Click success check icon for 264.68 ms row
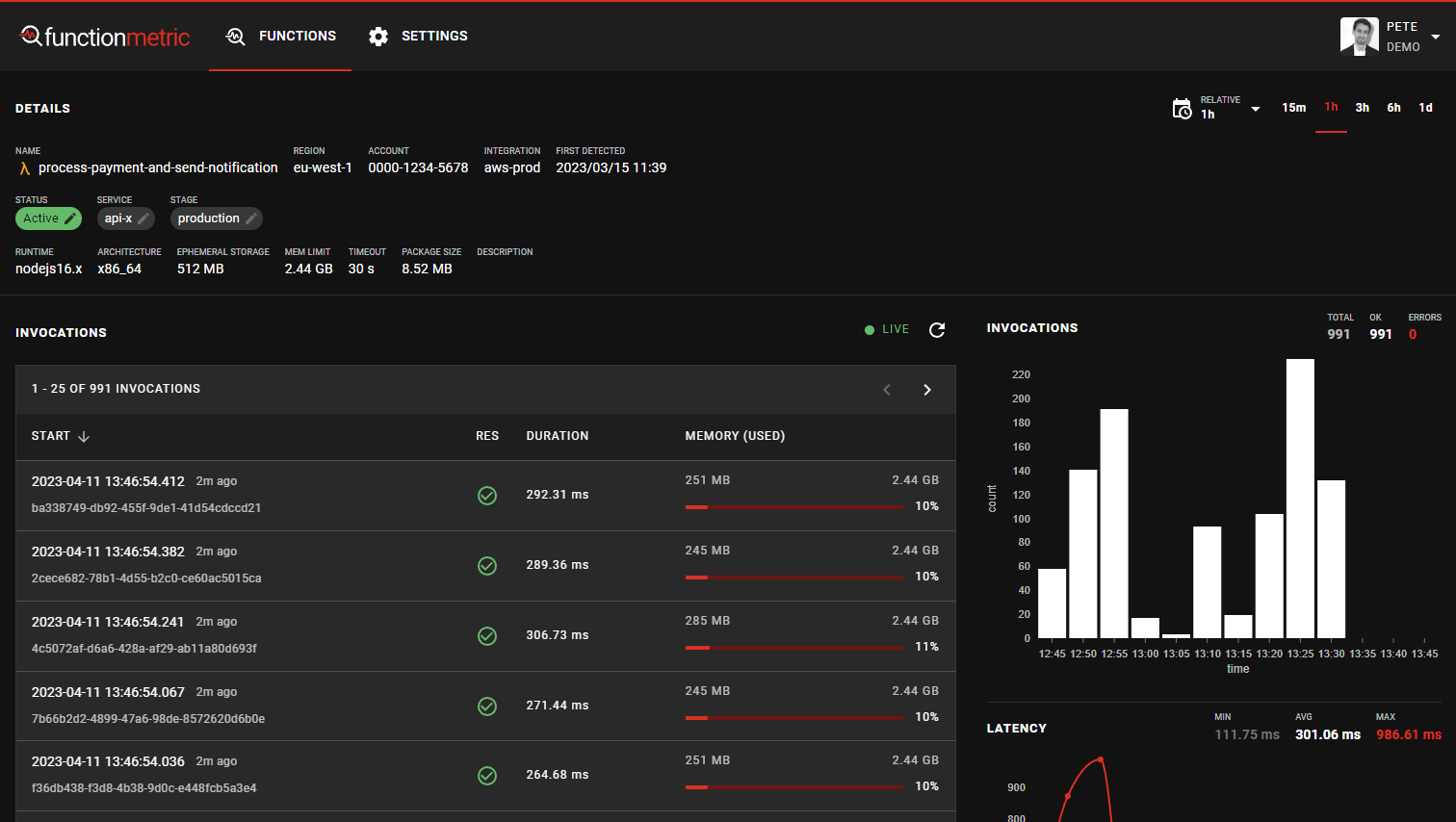The image size is (1456, 822). tap(487, 776)
